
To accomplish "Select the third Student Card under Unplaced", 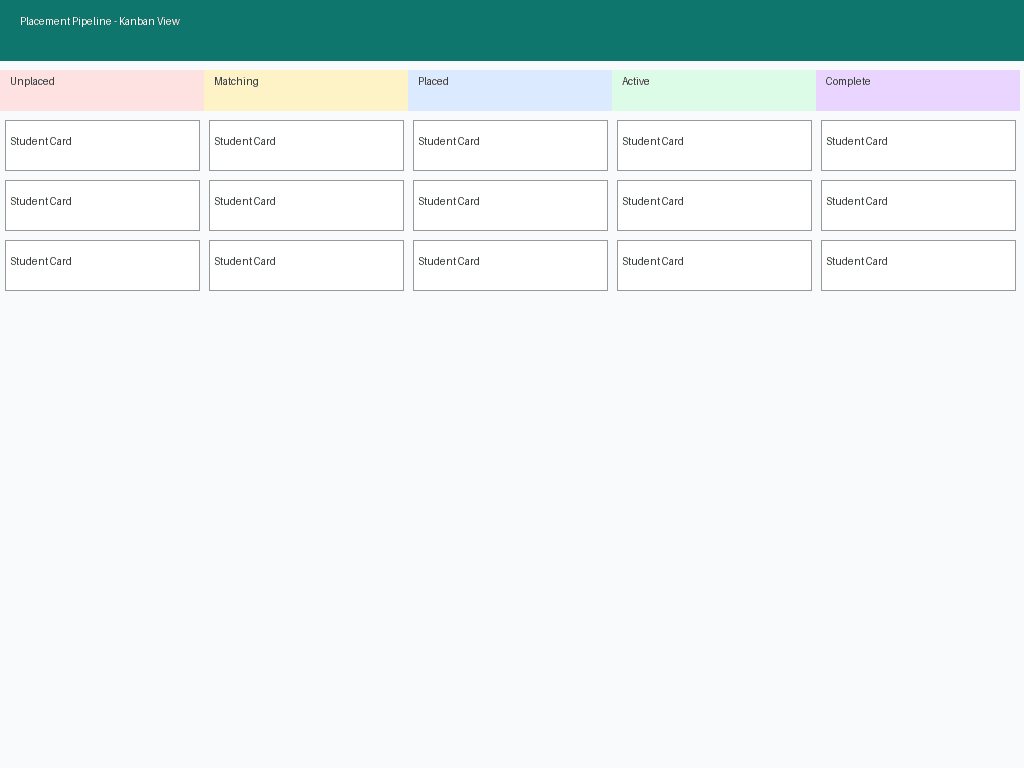I will click(102, 265).
